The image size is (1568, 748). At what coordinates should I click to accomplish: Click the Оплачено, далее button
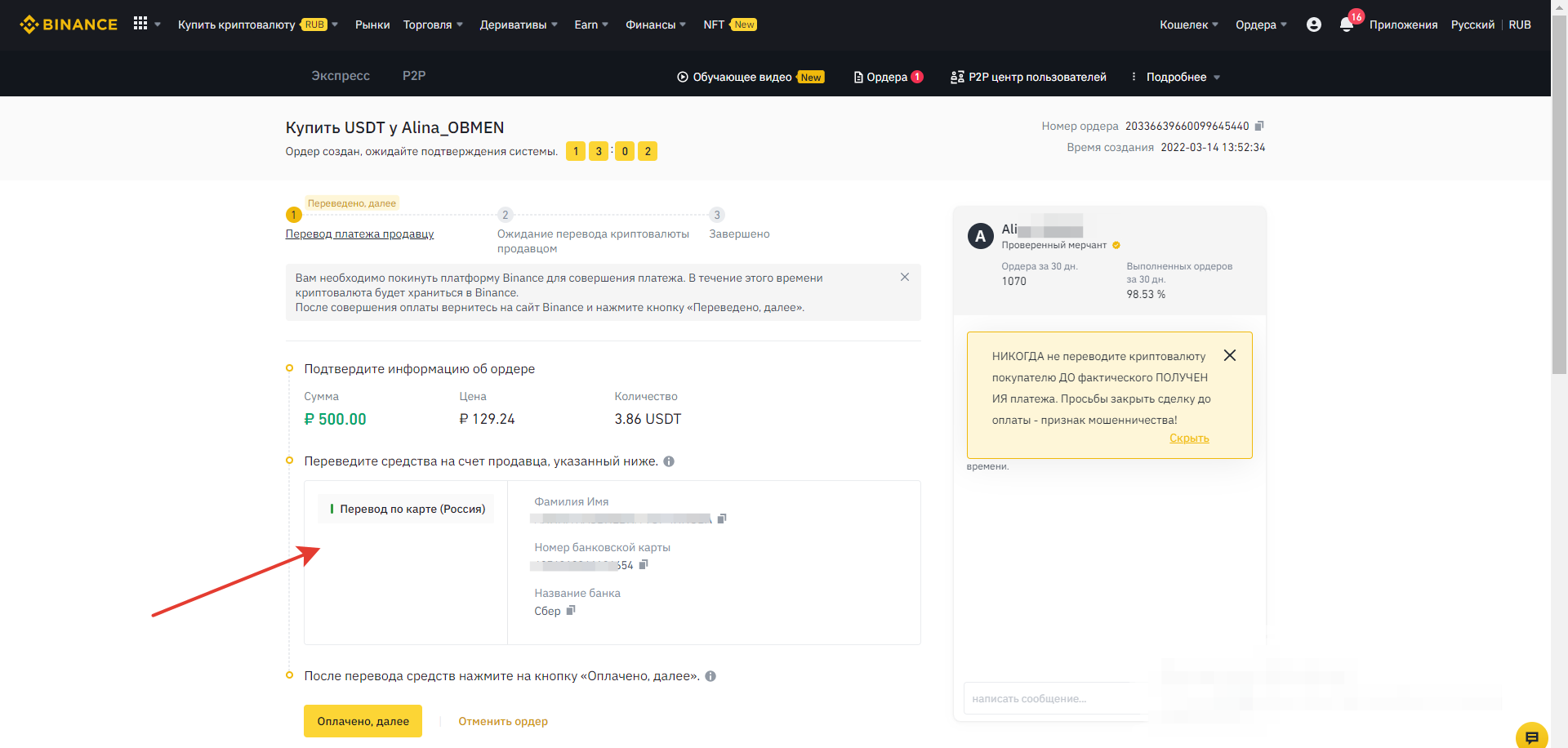(363, 721)
